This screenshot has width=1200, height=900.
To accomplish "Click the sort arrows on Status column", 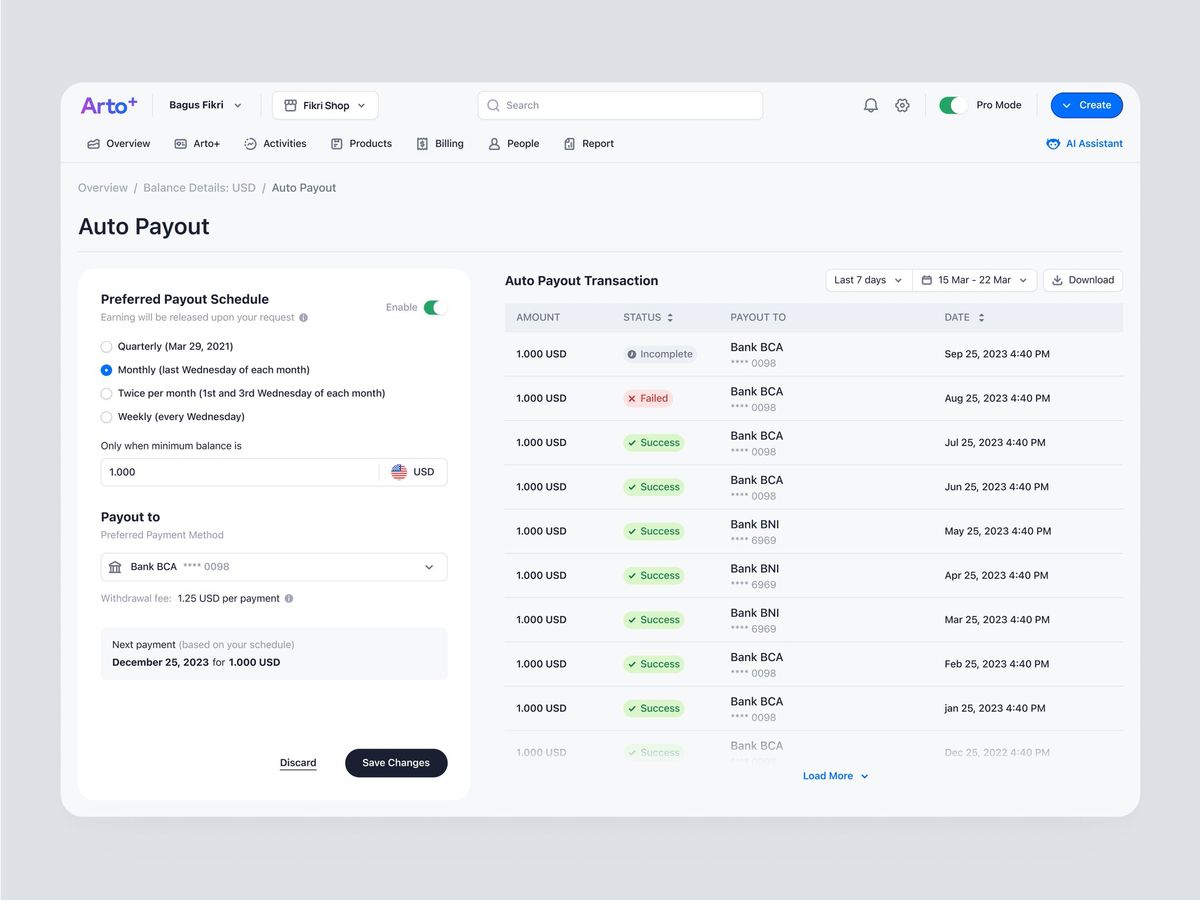I will click(x=670, y=318).
